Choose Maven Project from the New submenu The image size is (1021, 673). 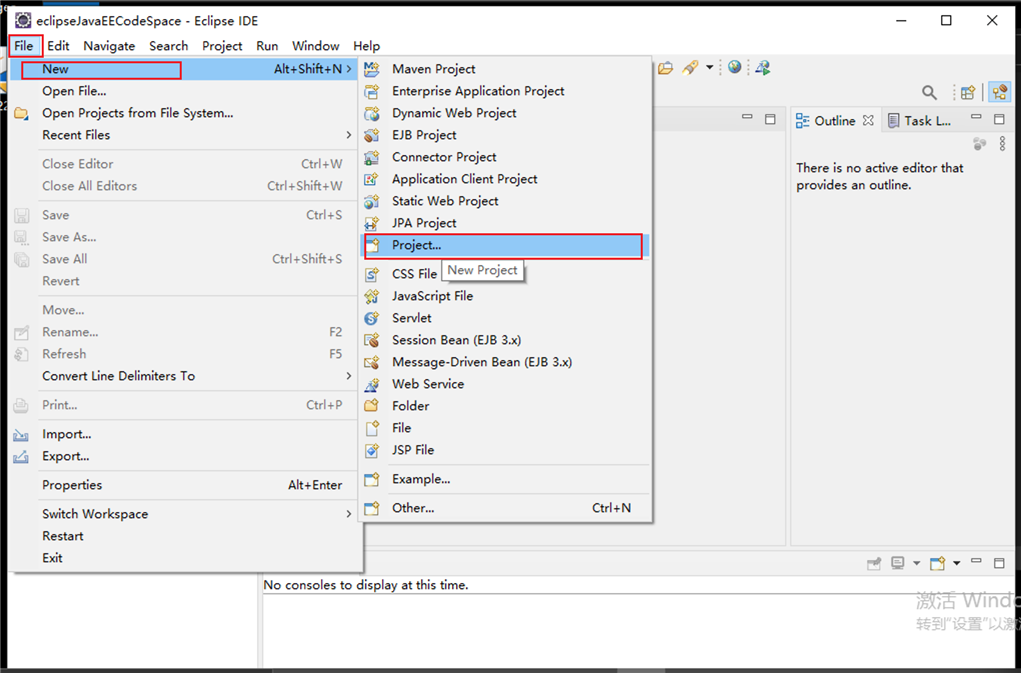click(505, 68)
